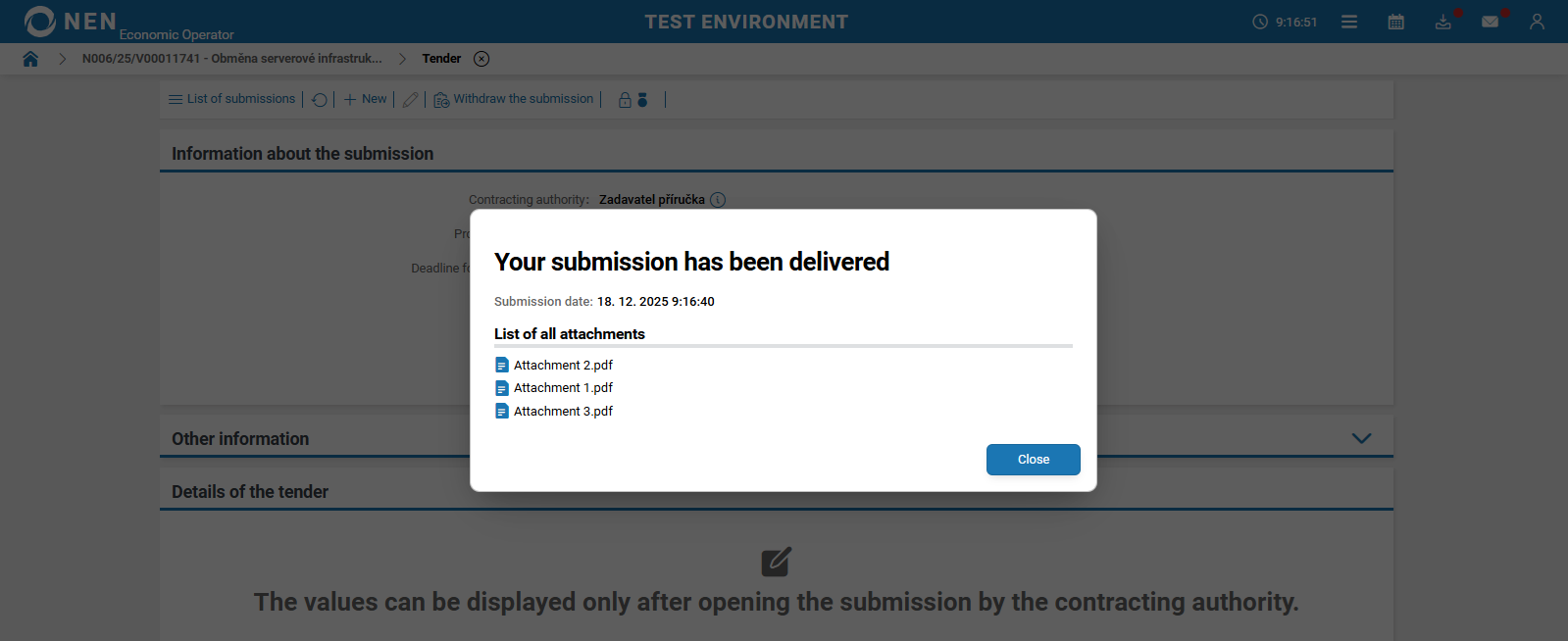Show contracting authority info icon

[718, 200]
